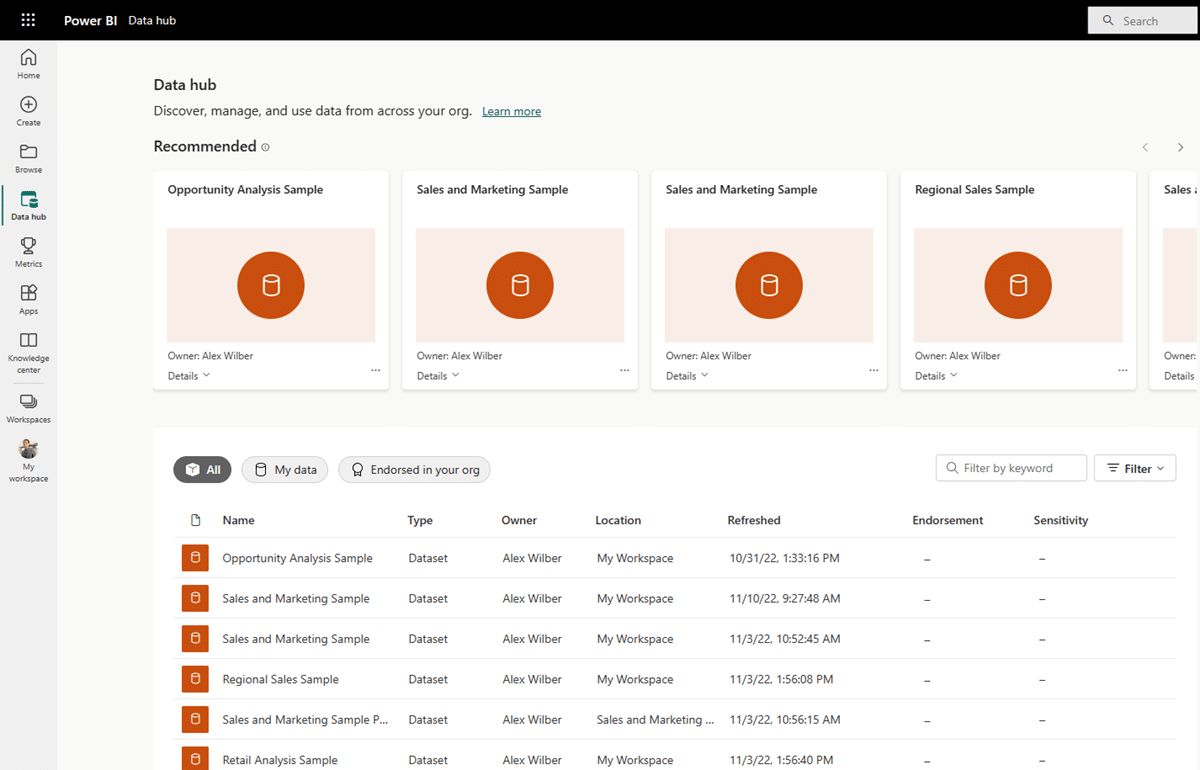Open the Home page from sidebar

click(28, 62)
